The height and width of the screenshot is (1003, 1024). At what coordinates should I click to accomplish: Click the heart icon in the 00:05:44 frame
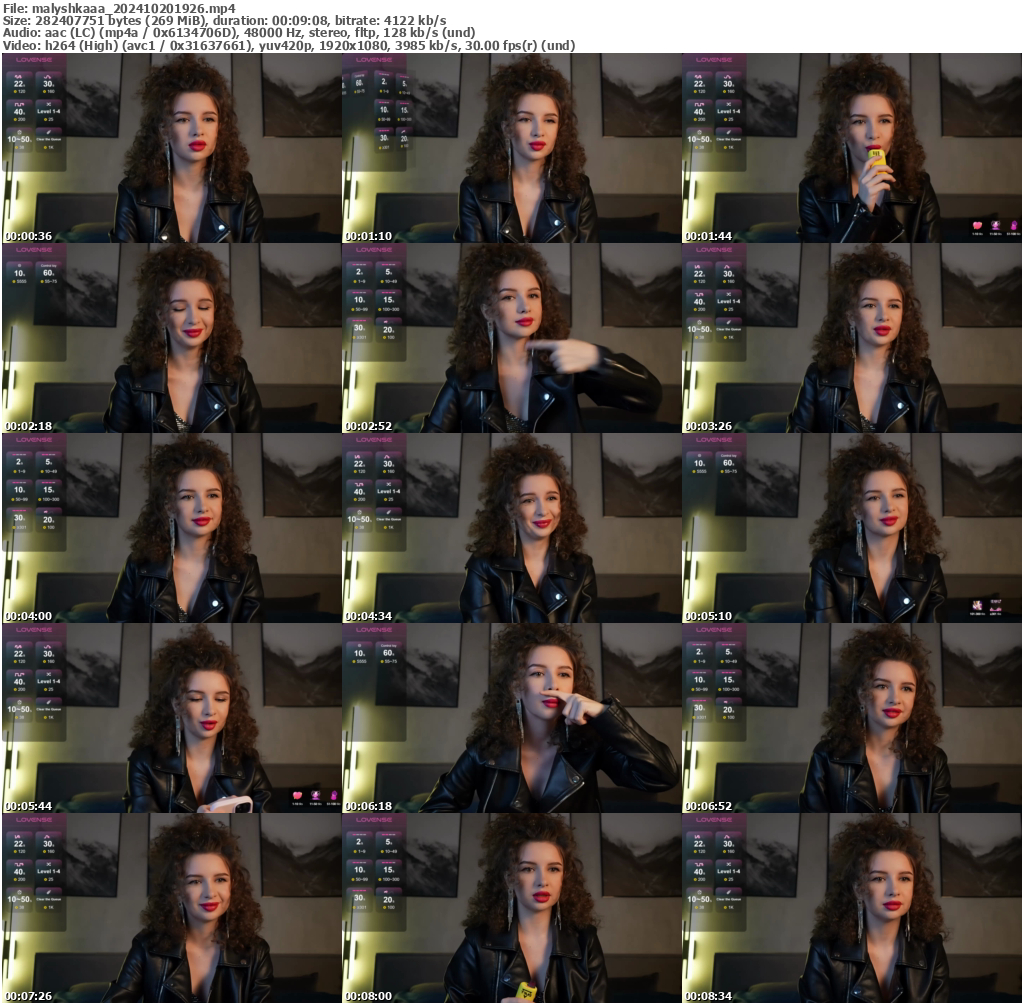click(x=297, y=797)
